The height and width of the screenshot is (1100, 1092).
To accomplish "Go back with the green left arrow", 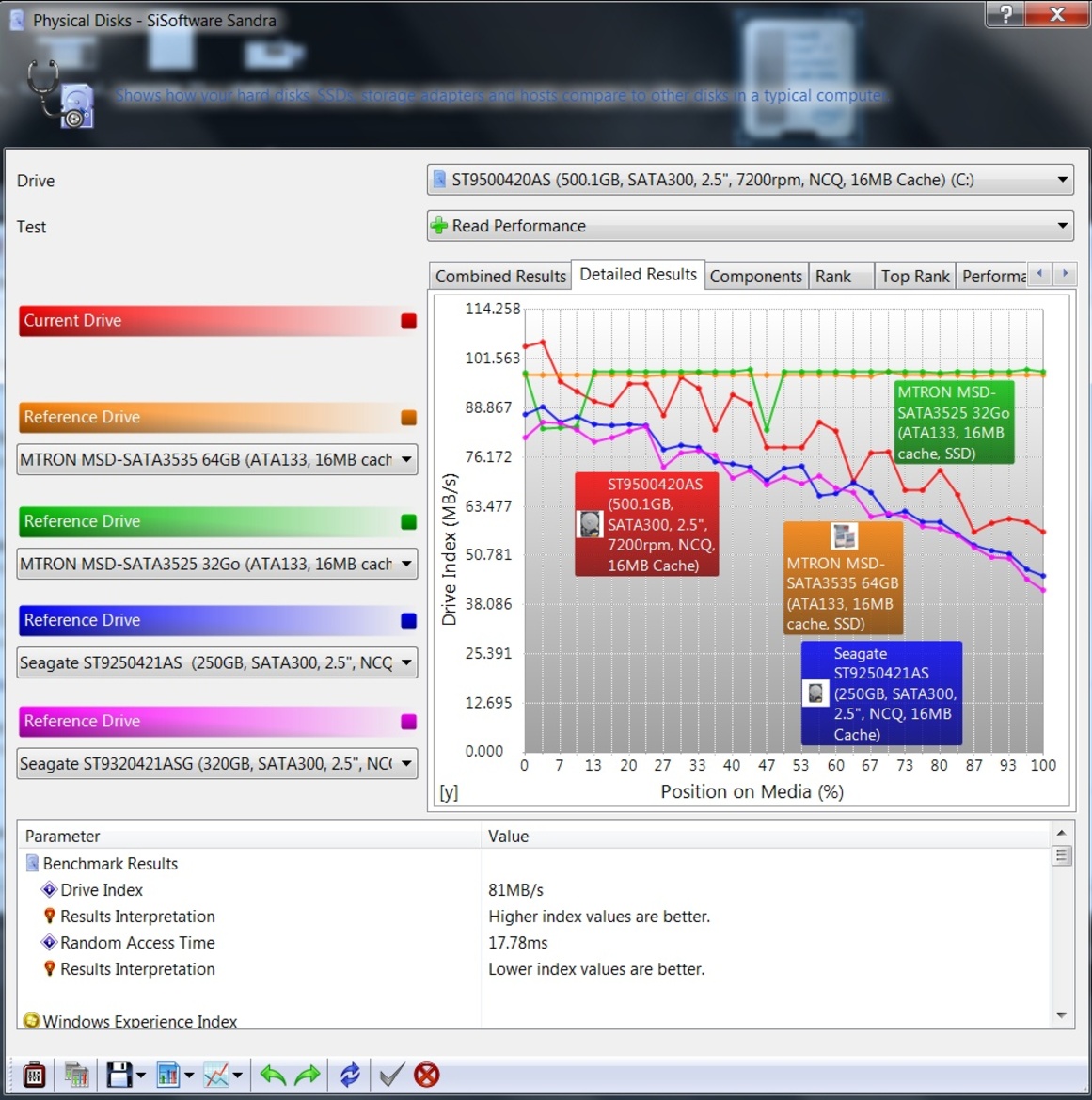I will tap(273, 1074).
